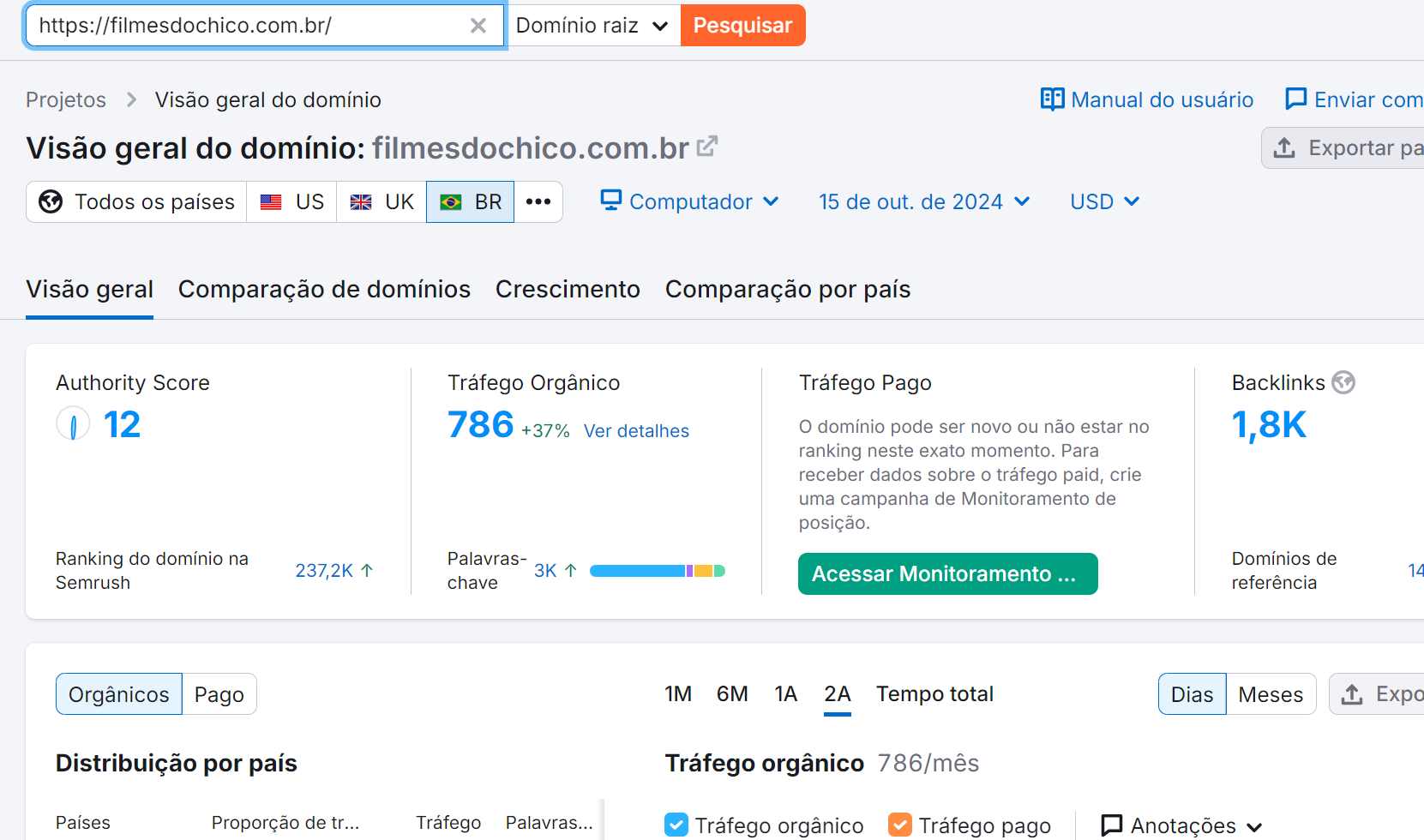
Task: Switch chart granularity to Meses
Action: coord(1271,694)
